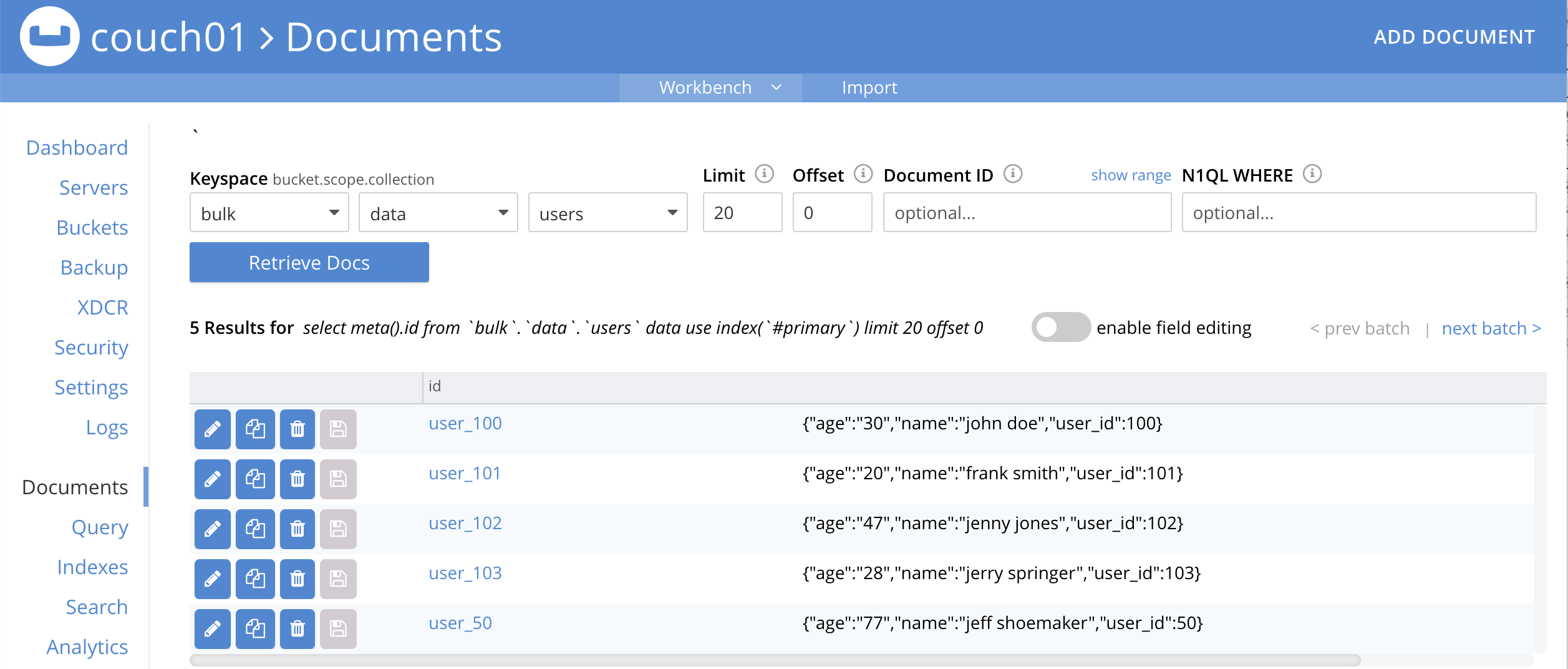
Task: Edit the user_100 document with pencil icon
Action: (212, 429)
